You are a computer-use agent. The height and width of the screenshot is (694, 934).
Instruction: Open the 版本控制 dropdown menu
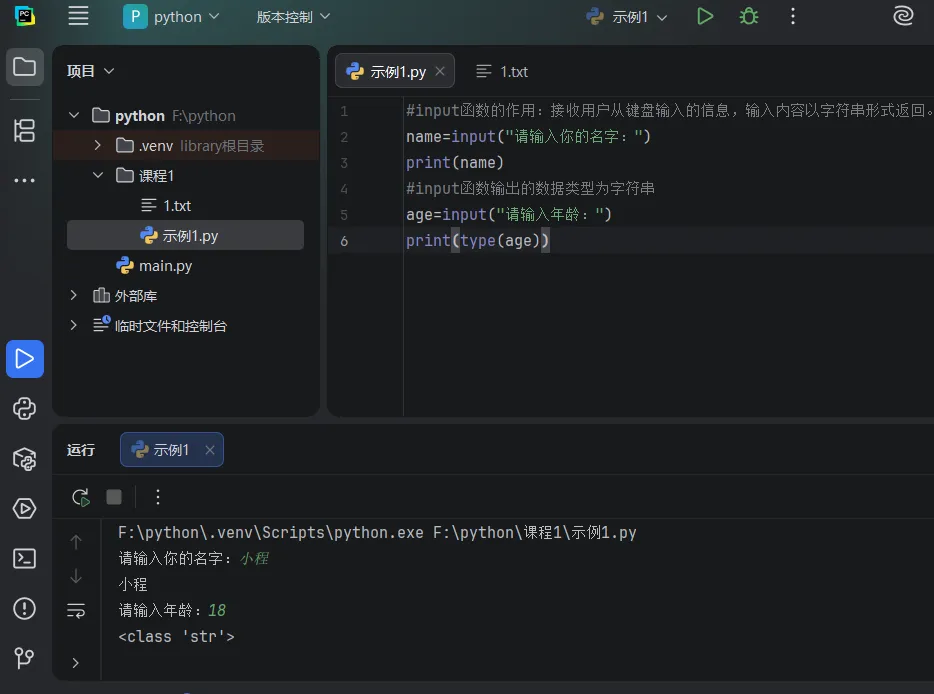[x=293, y=17]
